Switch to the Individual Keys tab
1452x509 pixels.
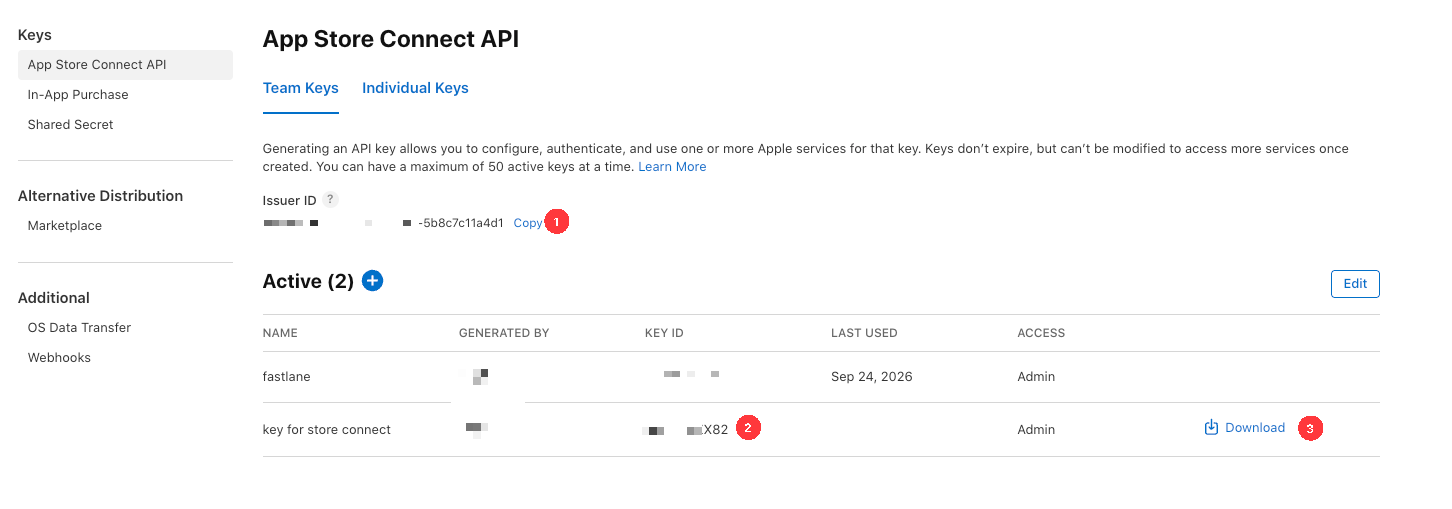tap(415, 88)
